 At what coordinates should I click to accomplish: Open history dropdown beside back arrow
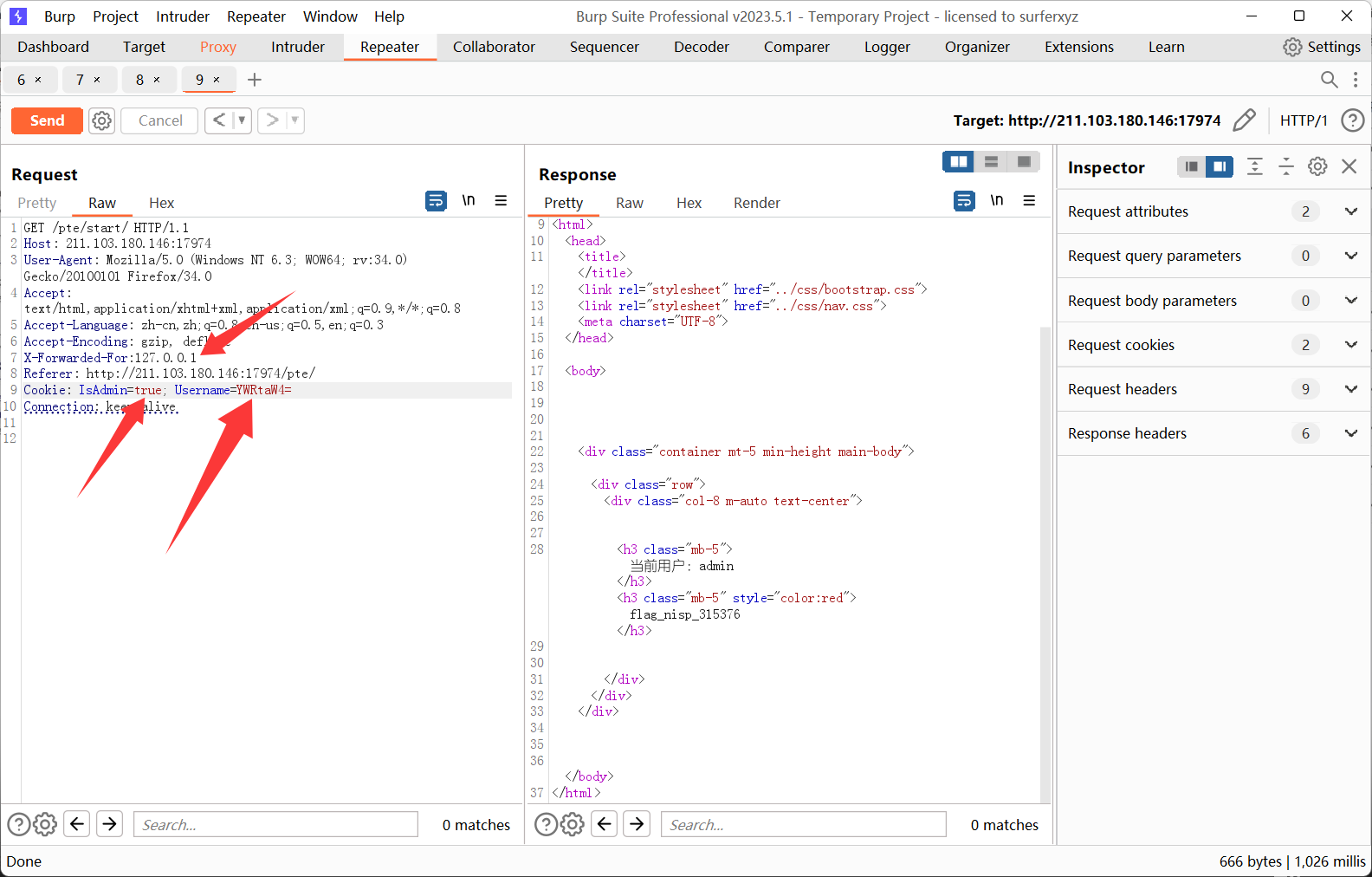242,120
